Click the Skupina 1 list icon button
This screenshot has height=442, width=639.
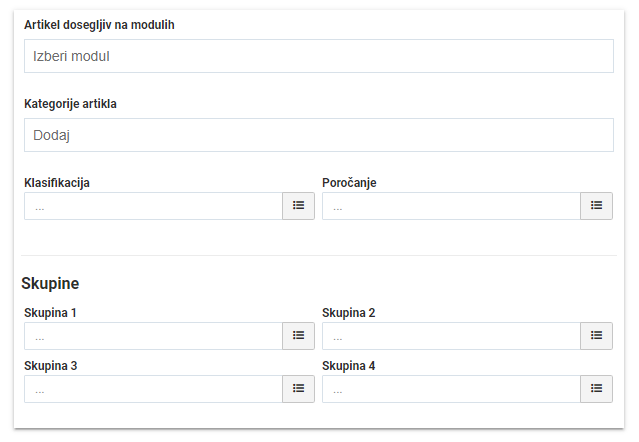pyautogui.click(x=298, y=336)
